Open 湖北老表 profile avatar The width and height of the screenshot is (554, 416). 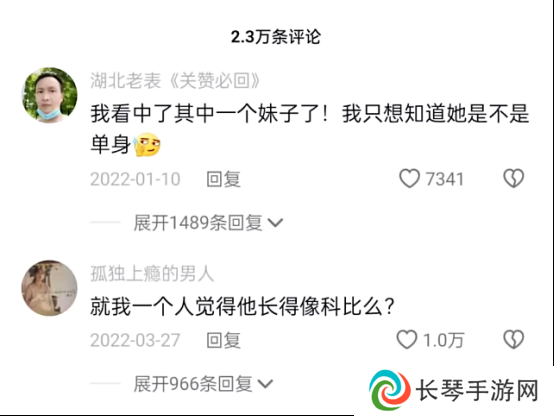point(49,95)
